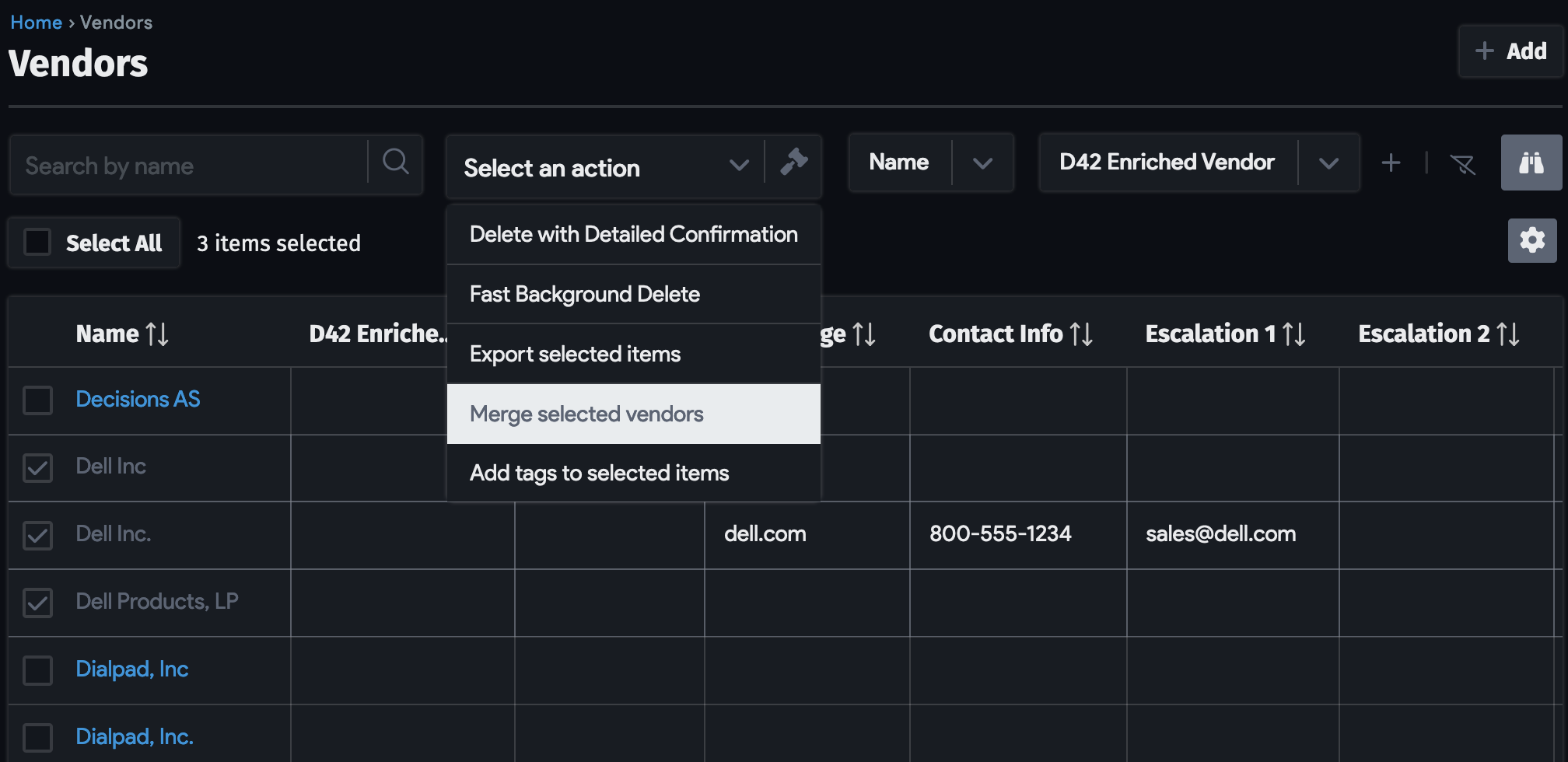Expand the D42 Enriched Vendor dropdown
This screenshot has width=1568, height=762.
1328,163
